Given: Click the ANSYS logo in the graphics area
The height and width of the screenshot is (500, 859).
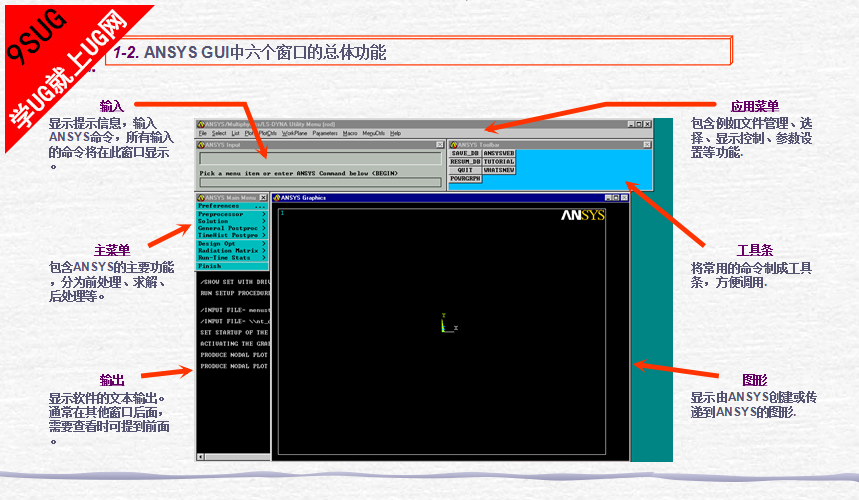Looking at the screenshot, I should pyautogui.click(x=583, y=215).
